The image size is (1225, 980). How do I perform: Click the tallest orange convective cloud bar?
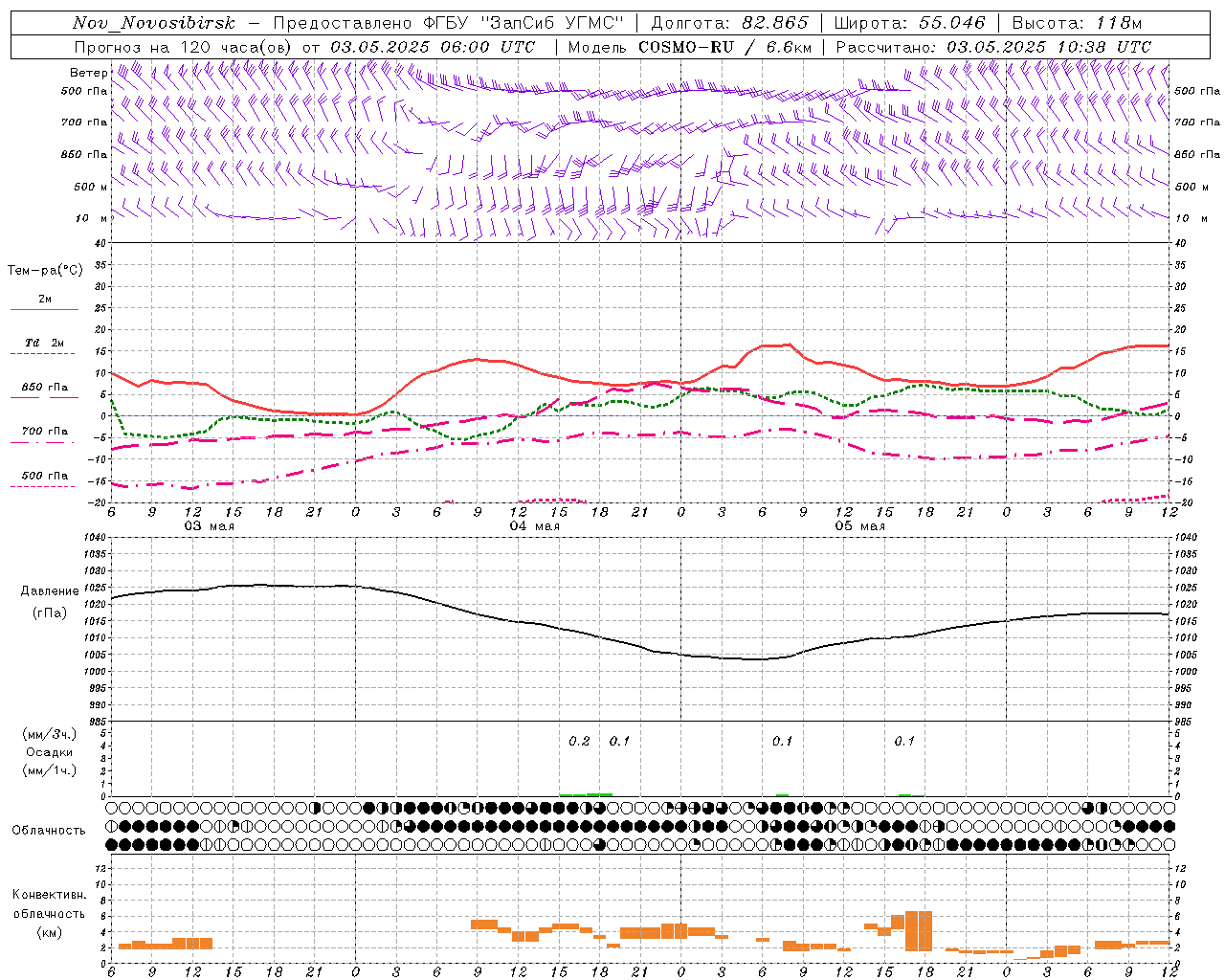pos(919,930)
